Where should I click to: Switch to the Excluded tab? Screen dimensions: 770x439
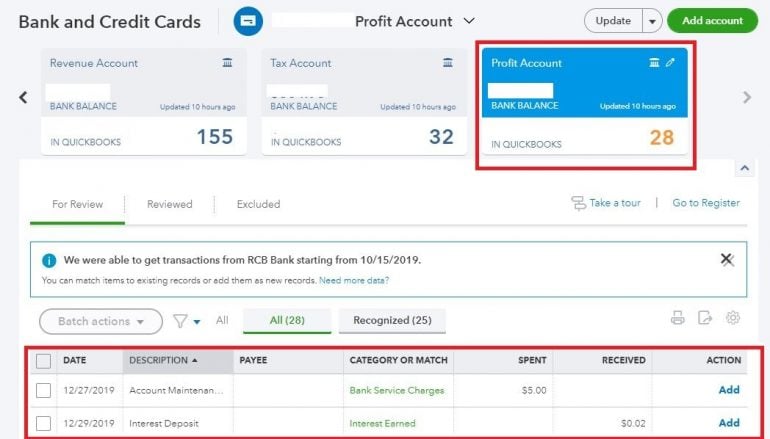tap(258, 204)
